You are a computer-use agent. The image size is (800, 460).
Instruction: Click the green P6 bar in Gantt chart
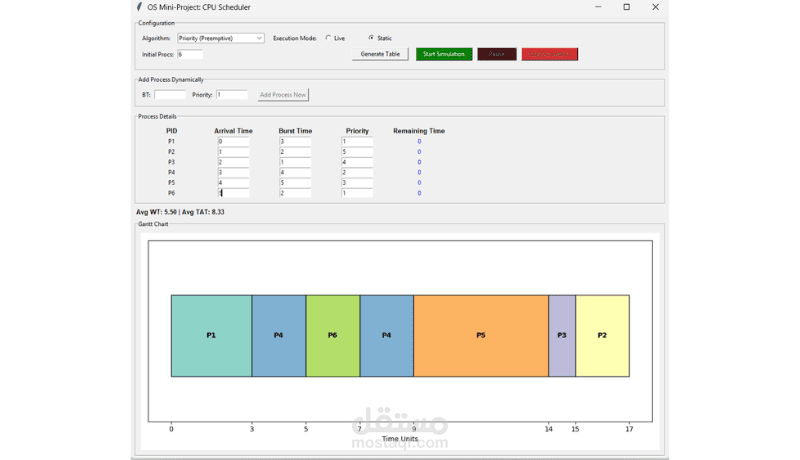(x=333, y=336)
